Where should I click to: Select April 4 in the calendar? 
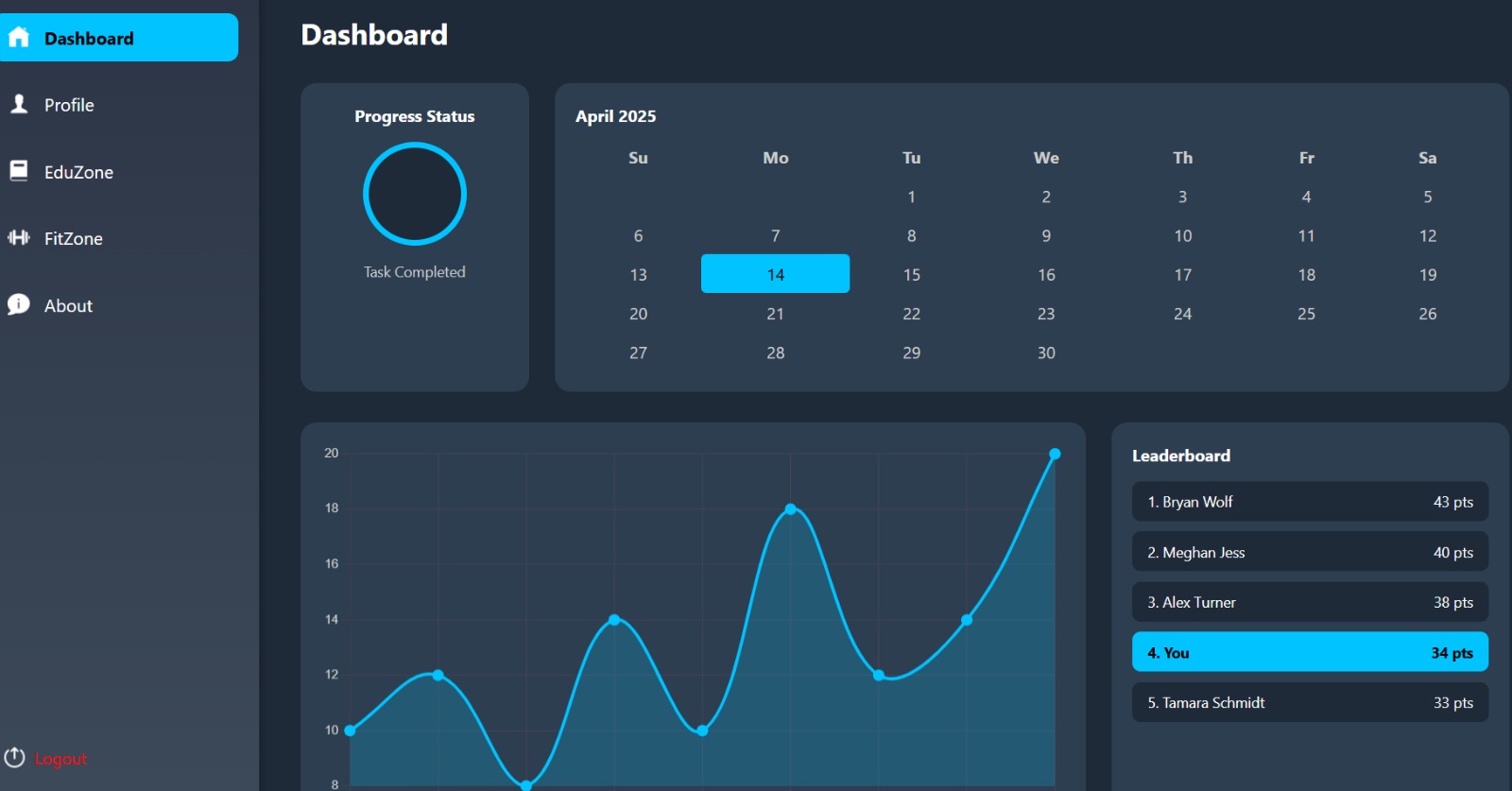pos(1306,197)
